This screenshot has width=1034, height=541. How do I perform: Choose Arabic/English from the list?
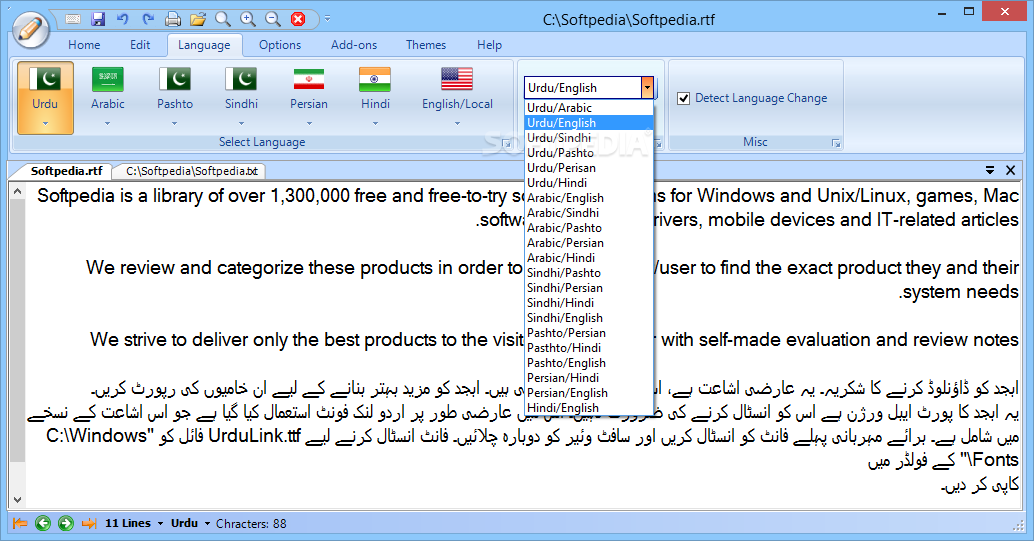pos(589,198)
